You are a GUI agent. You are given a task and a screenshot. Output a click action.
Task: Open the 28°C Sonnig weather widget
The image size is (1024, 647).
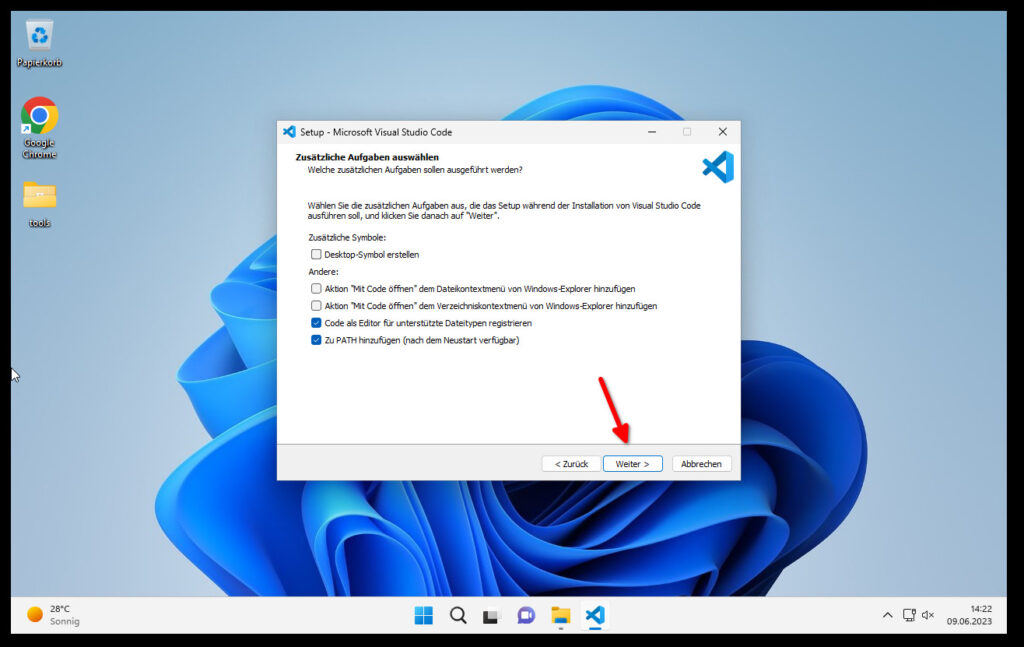tap(54, 615)
